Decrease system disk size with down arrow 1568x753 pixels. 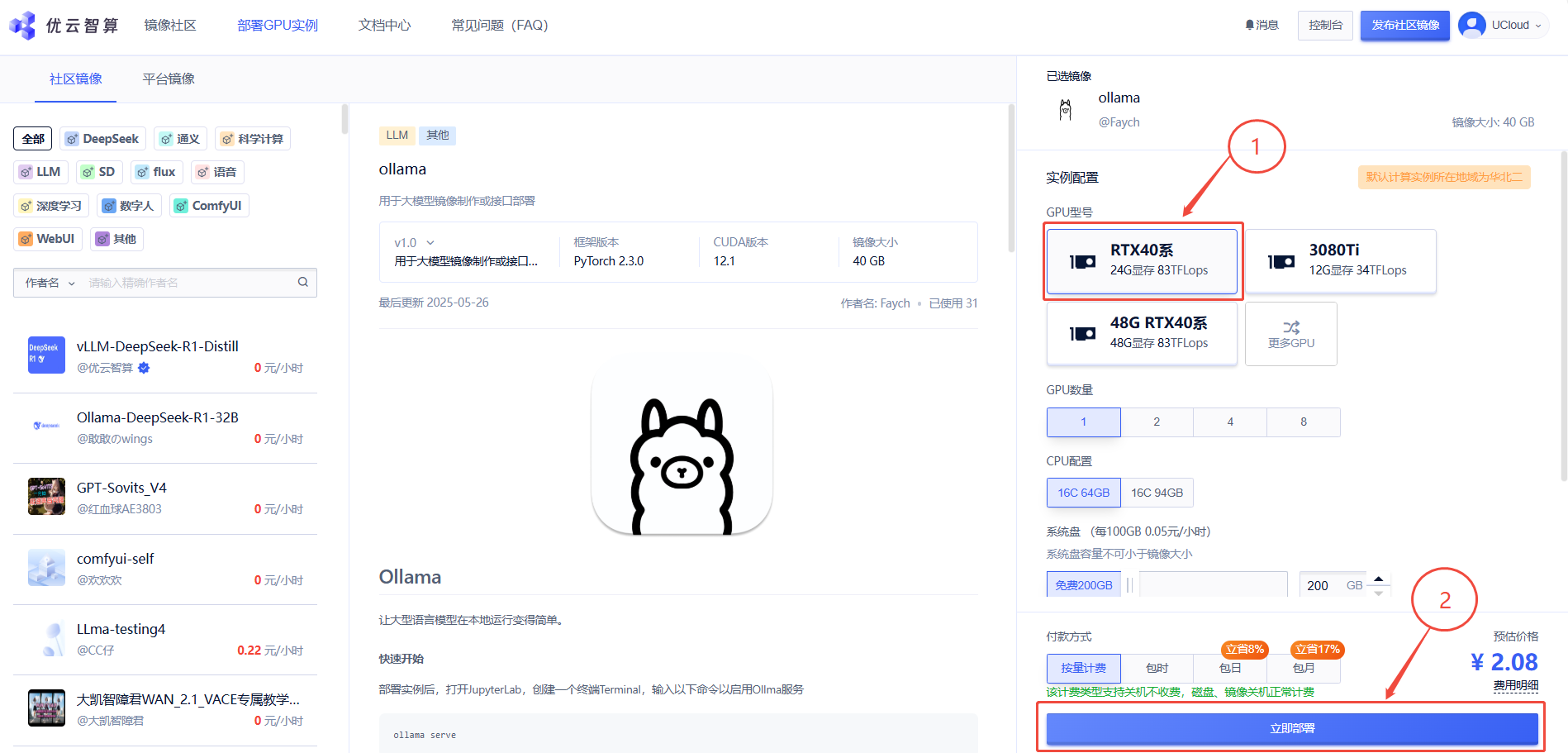(1378, 592)
